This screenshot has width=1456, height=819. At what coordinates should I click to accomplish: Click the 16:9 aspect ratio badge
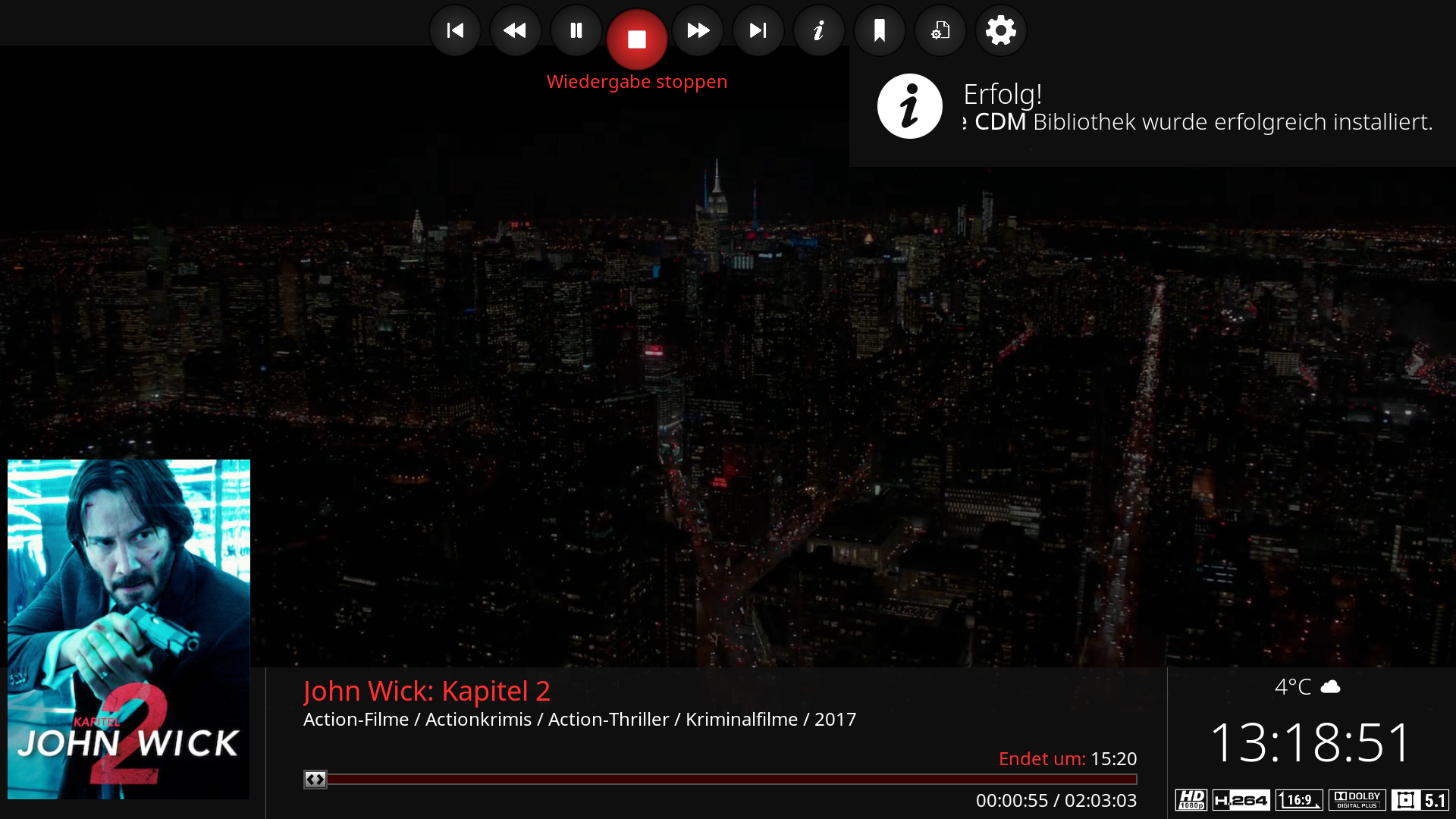click(1299, 800)
